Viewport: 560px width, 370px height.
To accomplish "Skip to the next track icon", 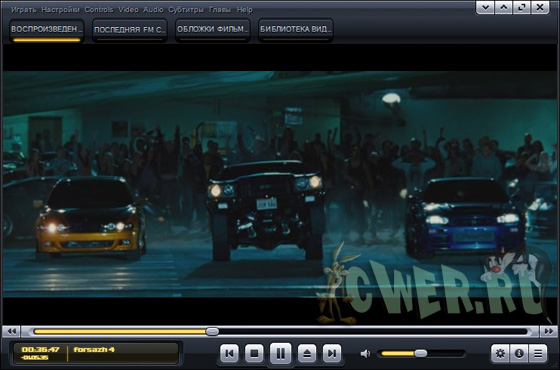I will [x=332, y=354].
